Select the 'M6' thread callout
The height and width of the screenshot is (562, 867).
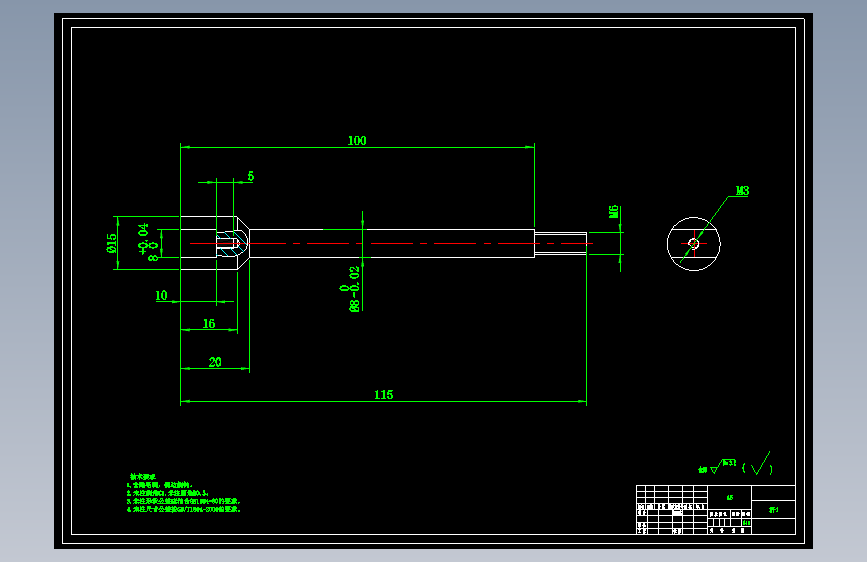(x=614, y=211)
